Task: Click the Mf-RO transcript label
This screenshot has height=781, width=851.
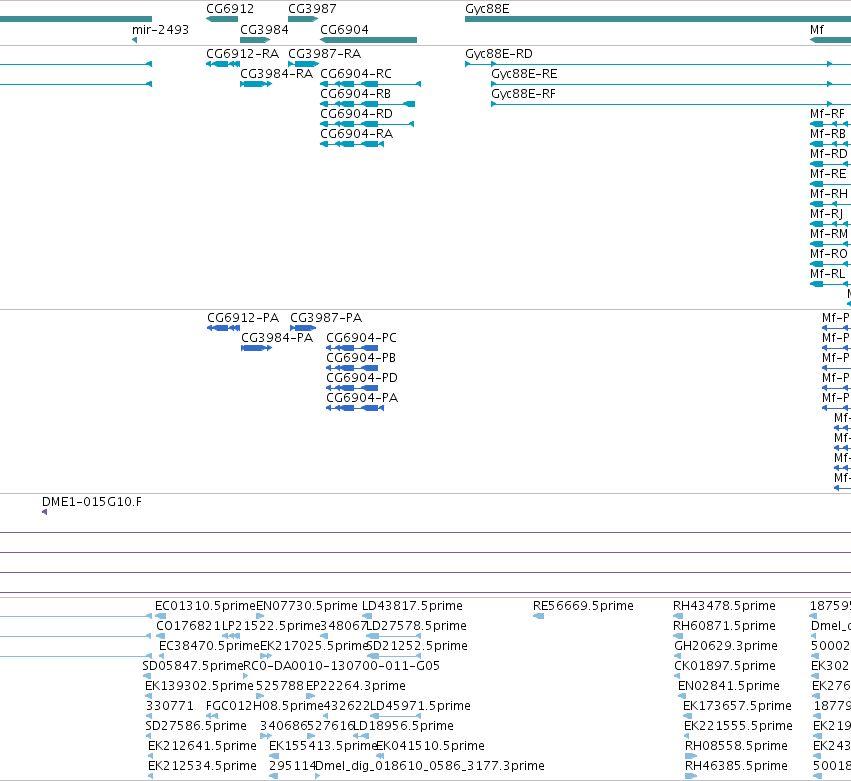Action: click(x=829, y=254)
